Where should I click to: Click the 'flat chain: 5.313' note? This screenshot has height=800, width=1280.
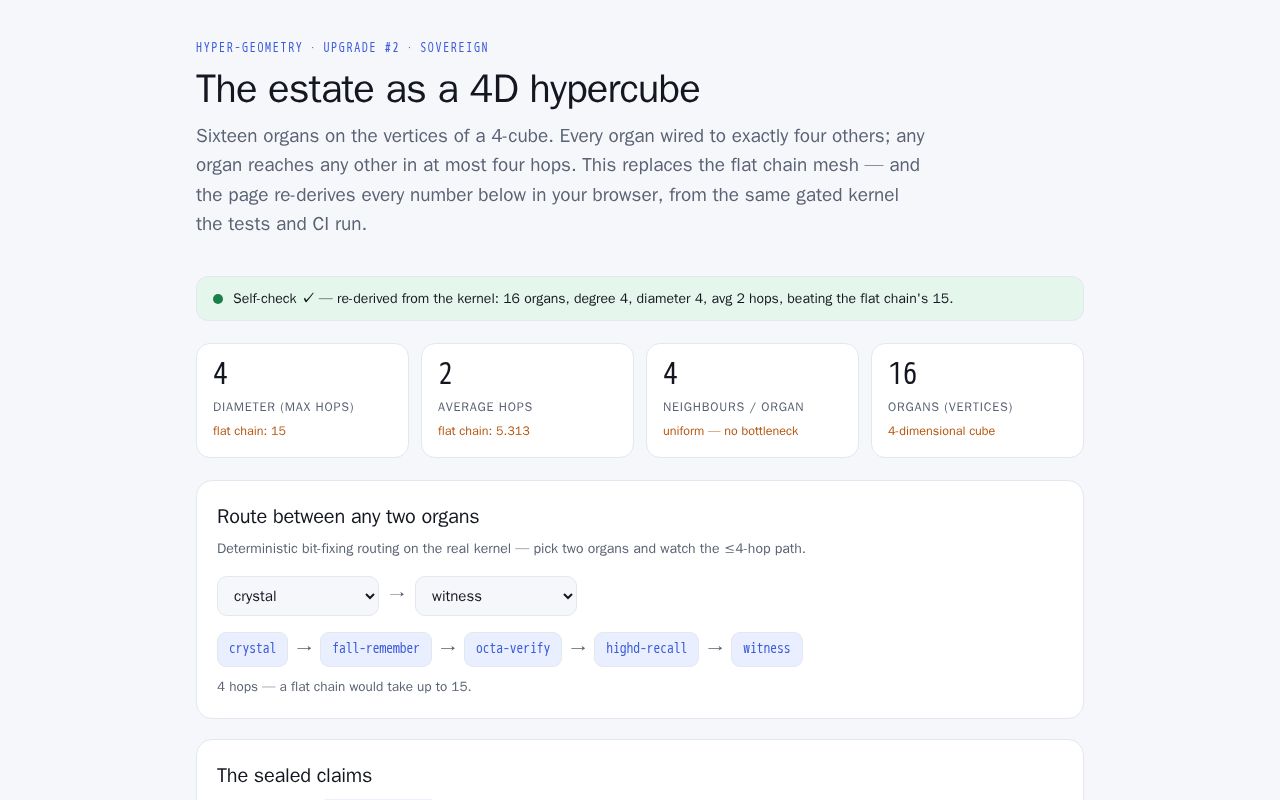click(484, 431)
